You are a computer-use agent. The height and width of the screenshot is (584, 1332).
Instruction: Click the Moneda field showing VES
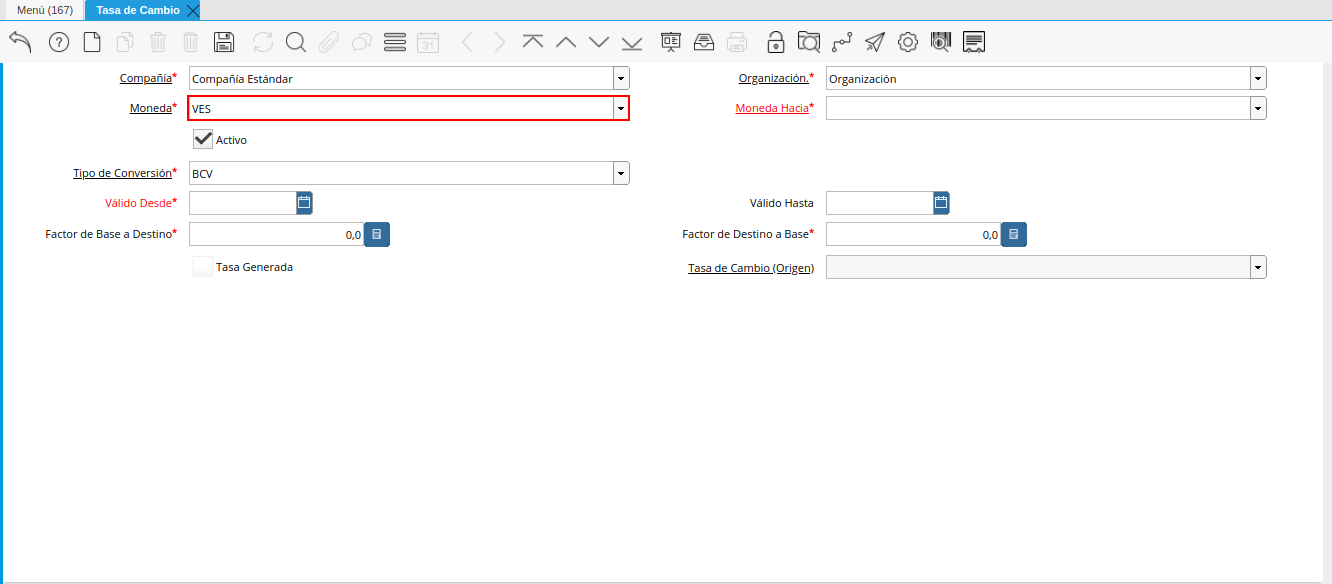coord(401,108)
